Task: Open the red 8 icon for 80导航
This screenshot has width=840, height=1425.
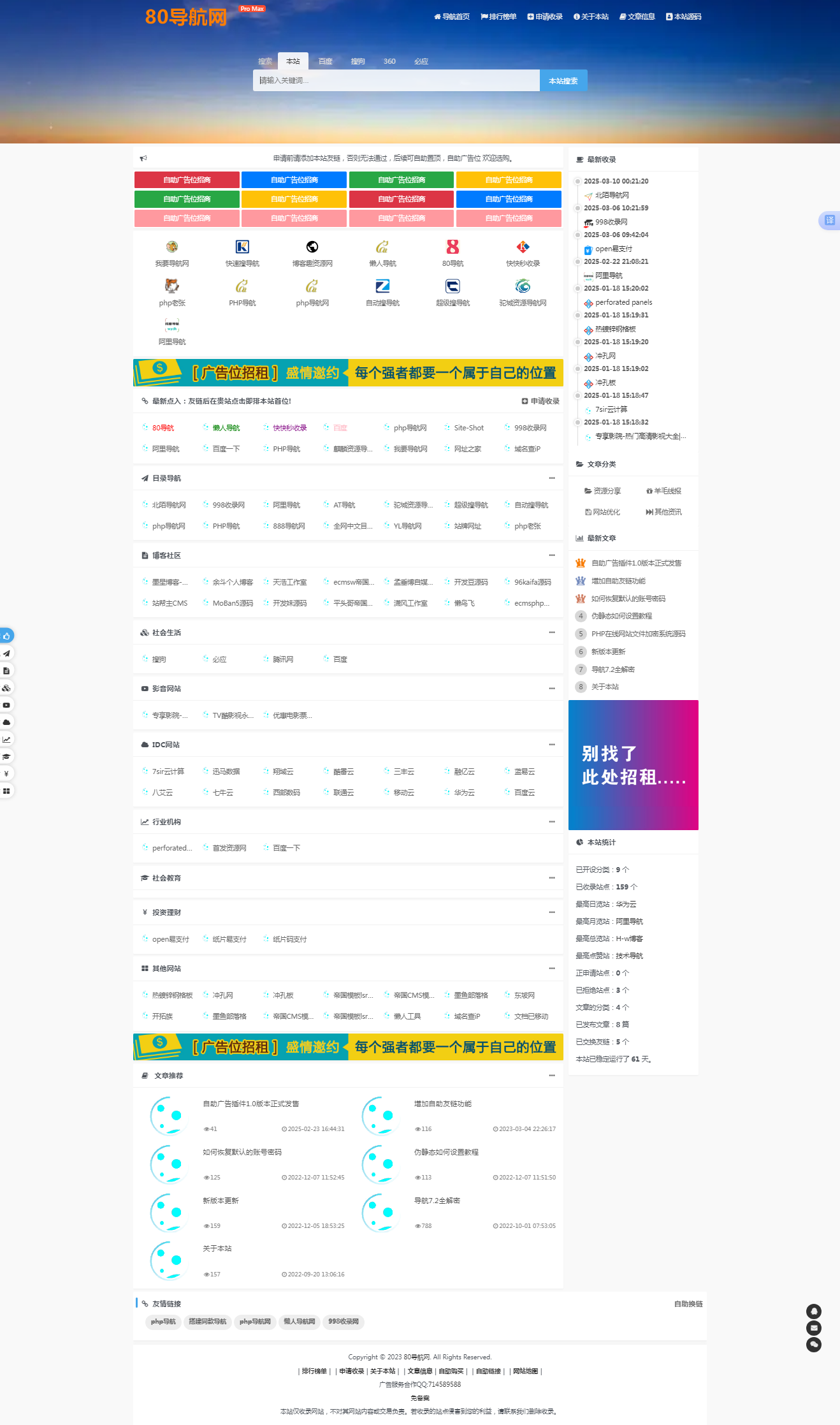Action: [453, 247]
